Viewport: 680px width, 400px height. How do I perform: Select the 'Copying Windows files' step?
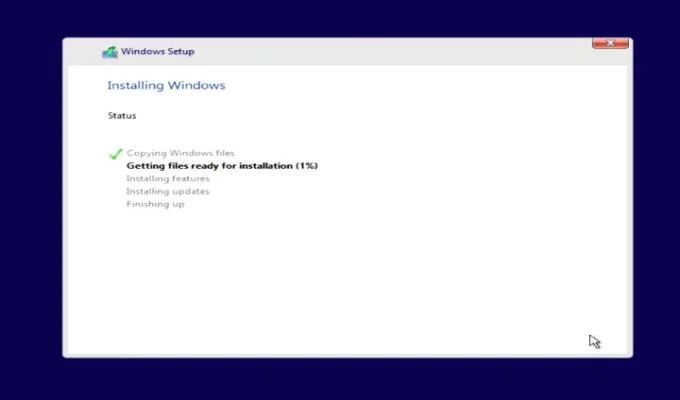point(180,153)
